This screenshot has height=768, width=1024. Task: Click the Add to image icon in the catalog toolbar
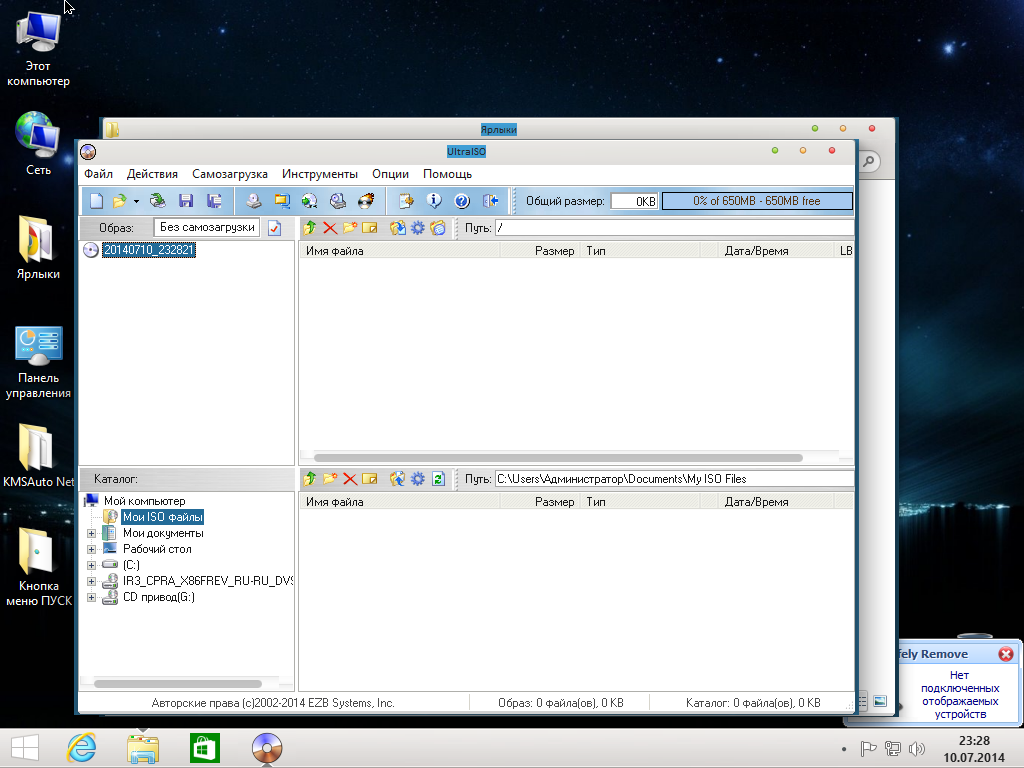tap(397, 479)
